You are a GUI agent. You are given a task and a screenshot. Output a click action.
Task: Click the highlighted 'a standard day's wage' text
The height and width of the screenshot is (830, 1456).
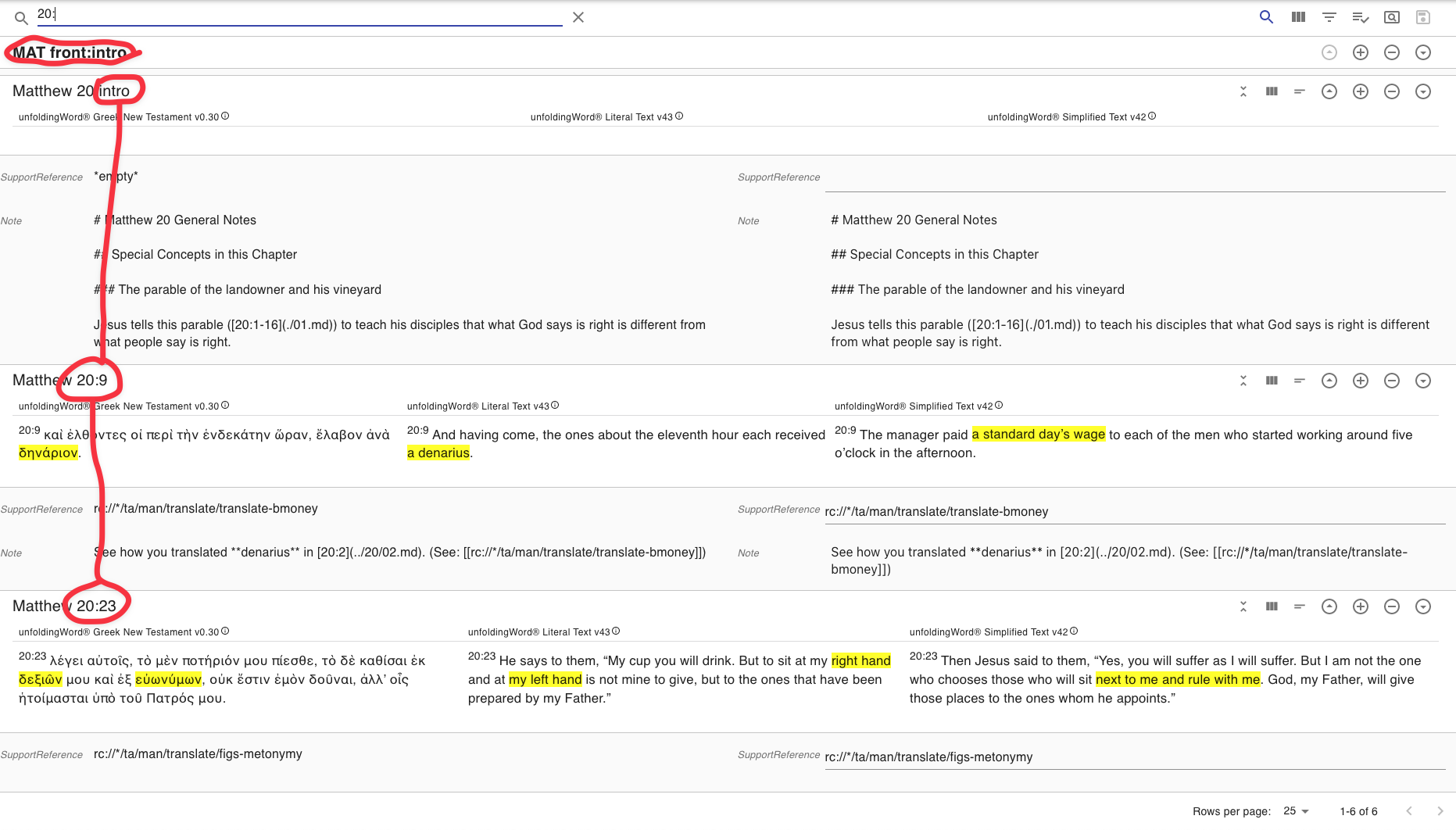[1039, 434]
